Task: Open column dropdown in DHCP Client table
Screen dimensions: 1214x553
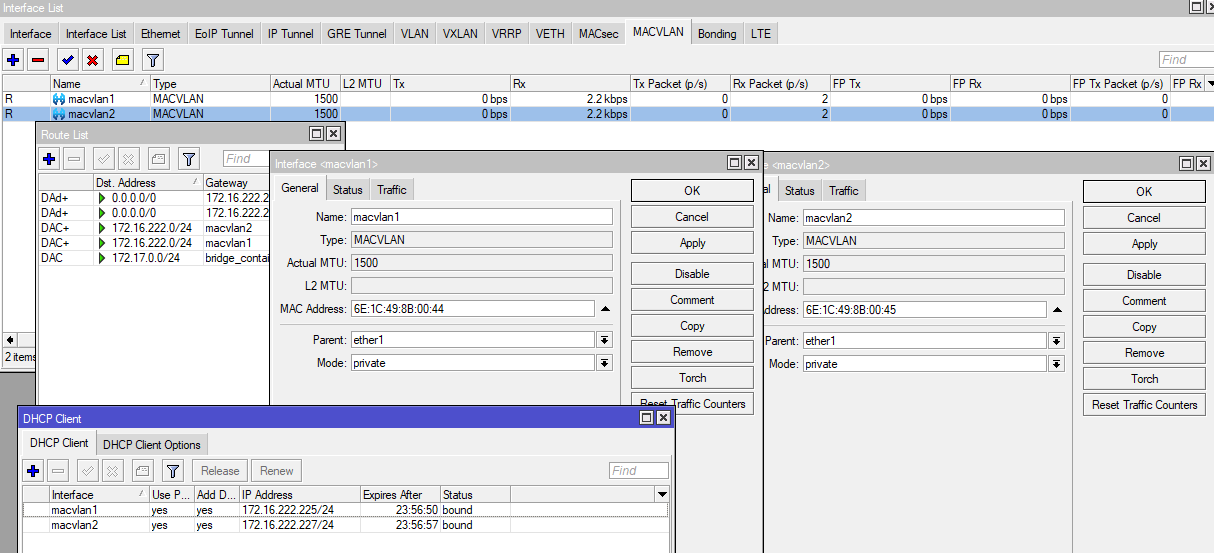Action: click(662, 494)
